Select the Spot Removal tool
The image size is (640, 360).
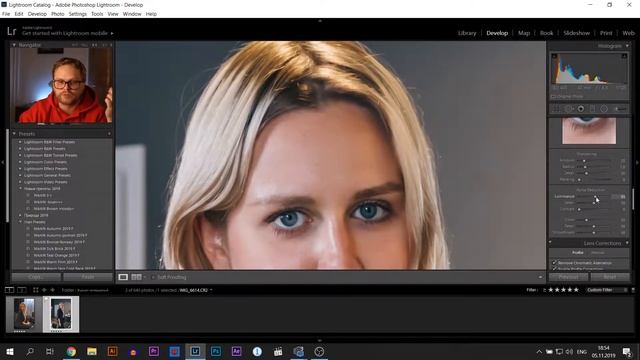(568, 109)
